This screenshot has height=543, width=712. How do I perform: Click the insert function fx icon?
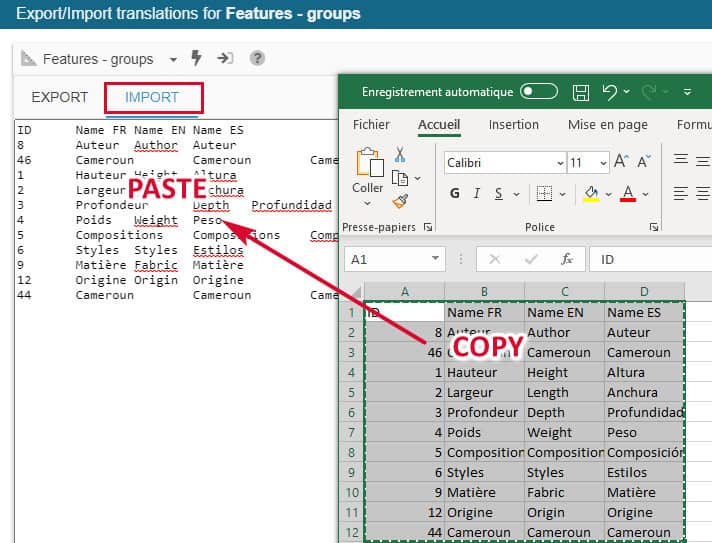[567, 259]
